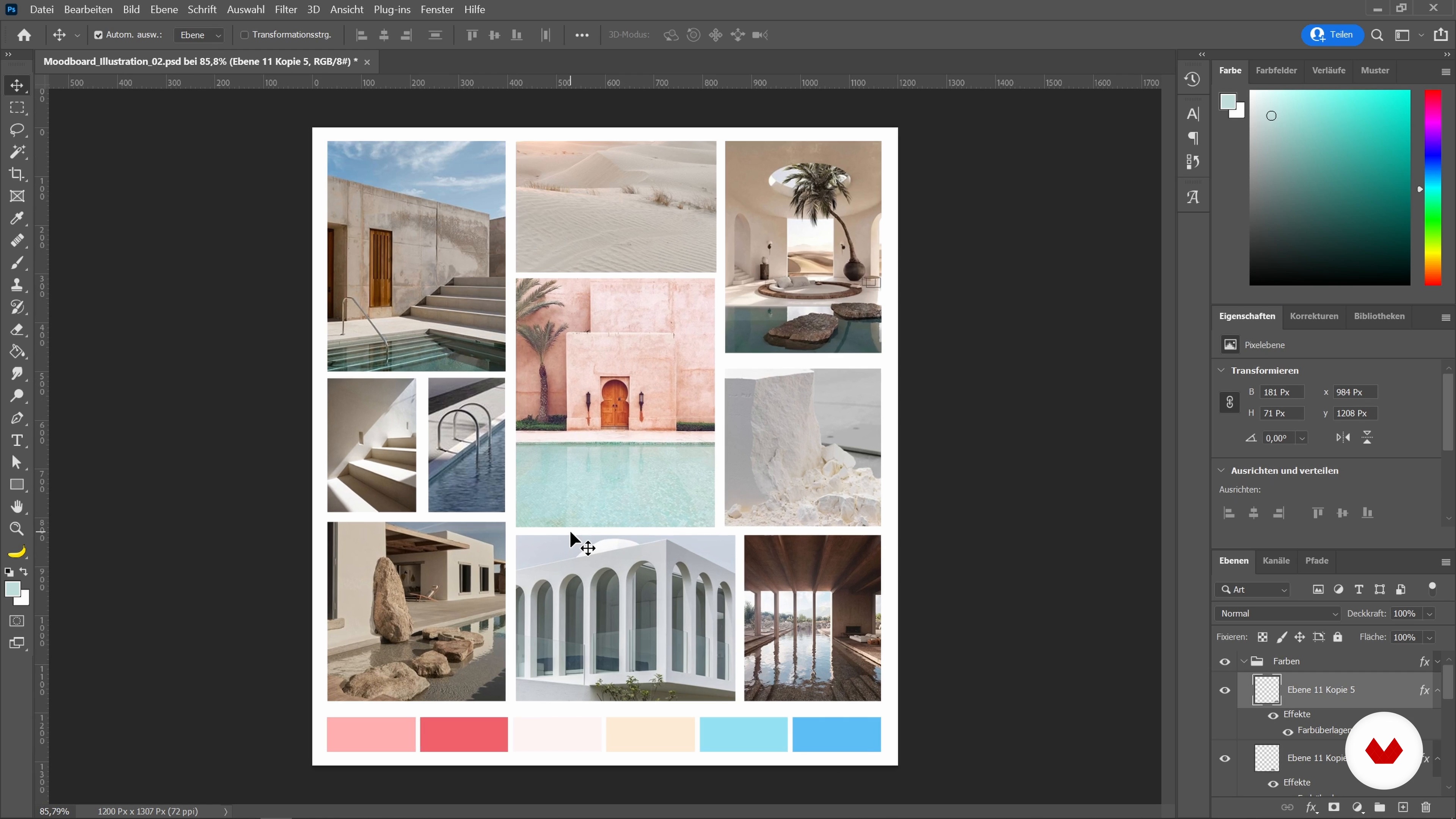Screen dimensions: 1456x819
Task: Open the History panel icon
Action: pyautogui.click(x=1192, y=80)
